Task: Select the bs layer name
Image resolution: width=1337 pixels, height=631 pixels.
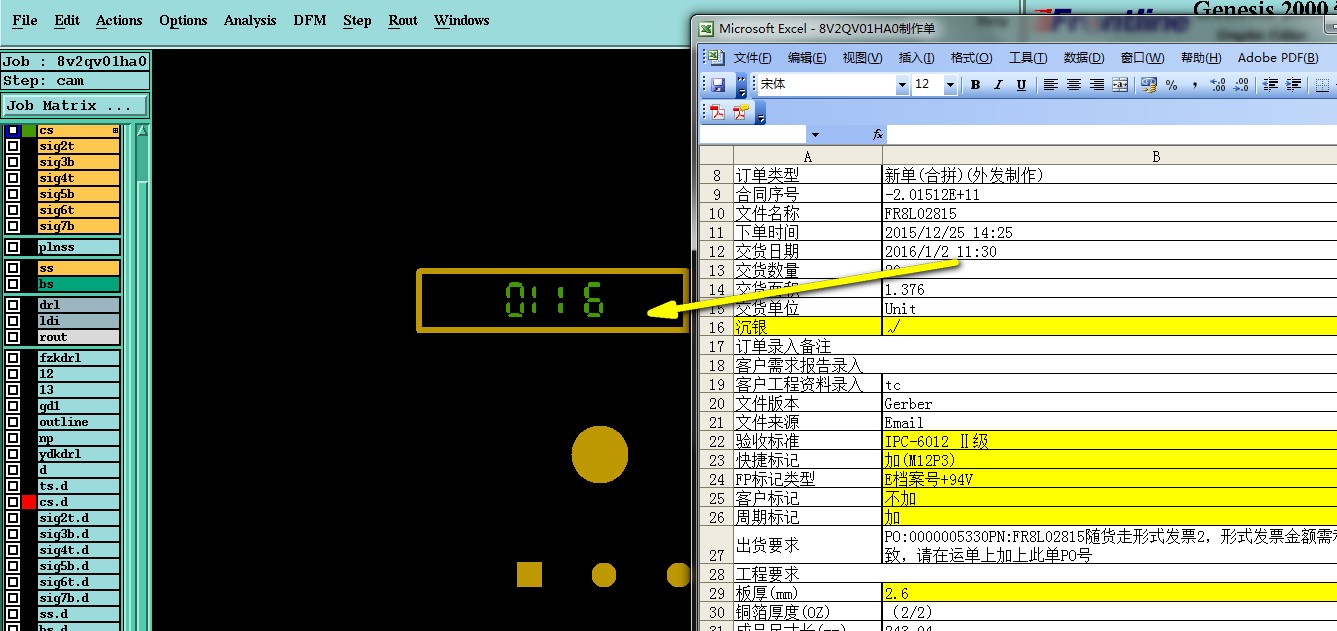Action: tap(78, 284)
